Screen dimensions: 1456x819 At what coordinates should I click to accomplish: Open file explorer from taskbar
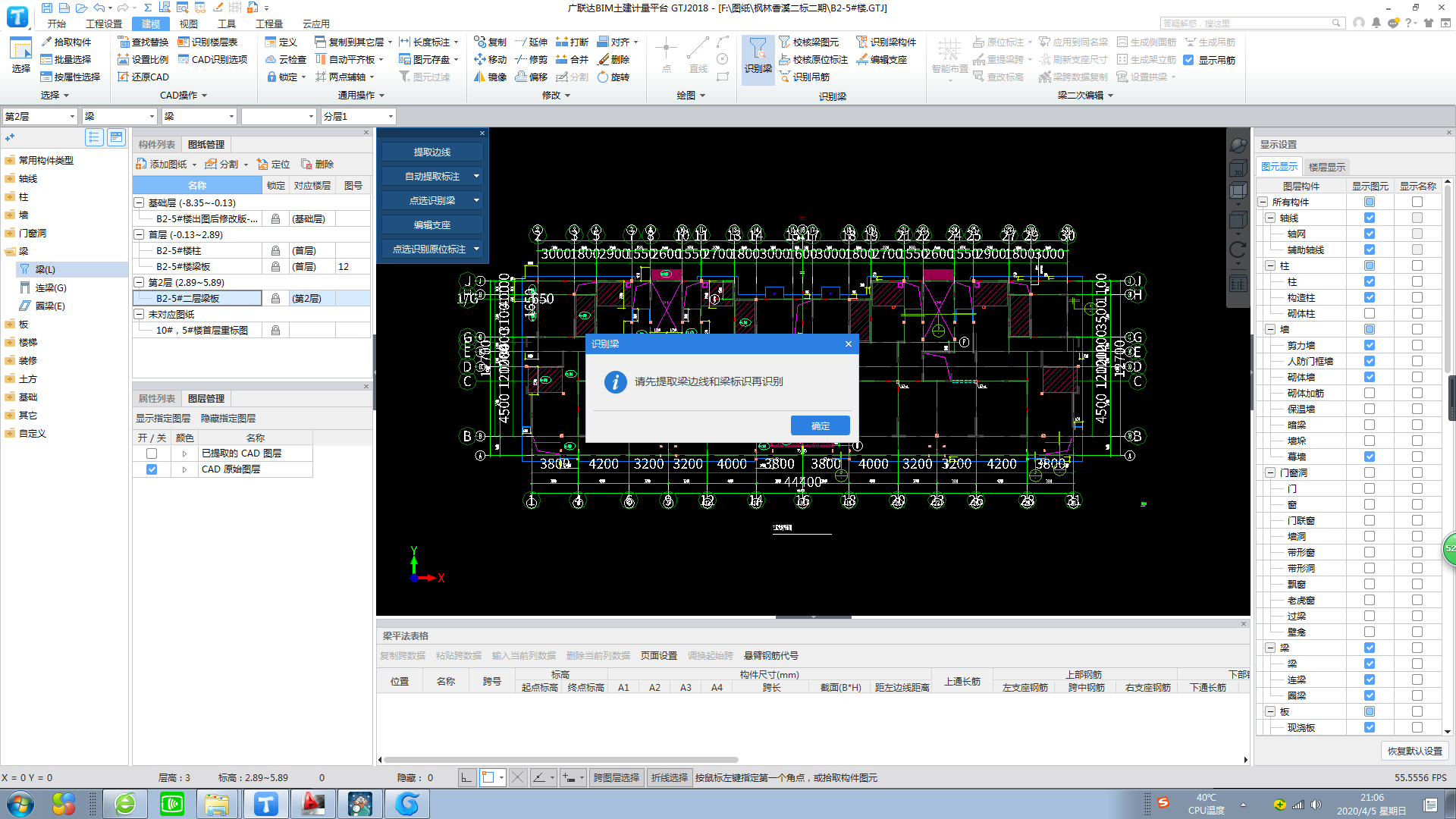tap(217, 804)
